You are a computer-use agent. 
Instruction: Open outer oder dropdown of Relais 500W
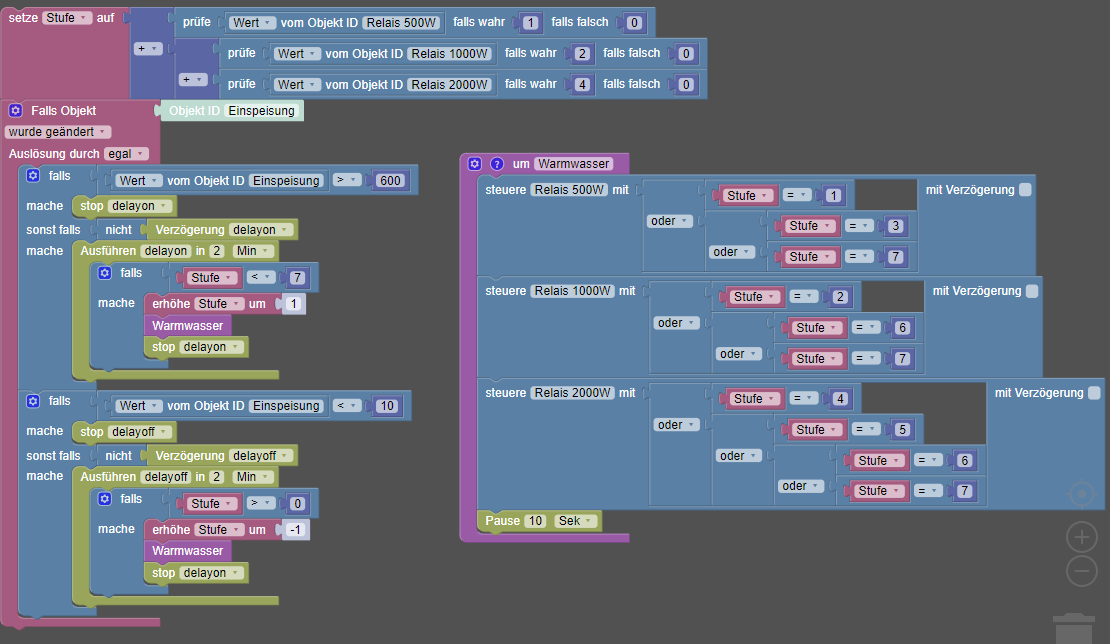[x=669, y=221]
